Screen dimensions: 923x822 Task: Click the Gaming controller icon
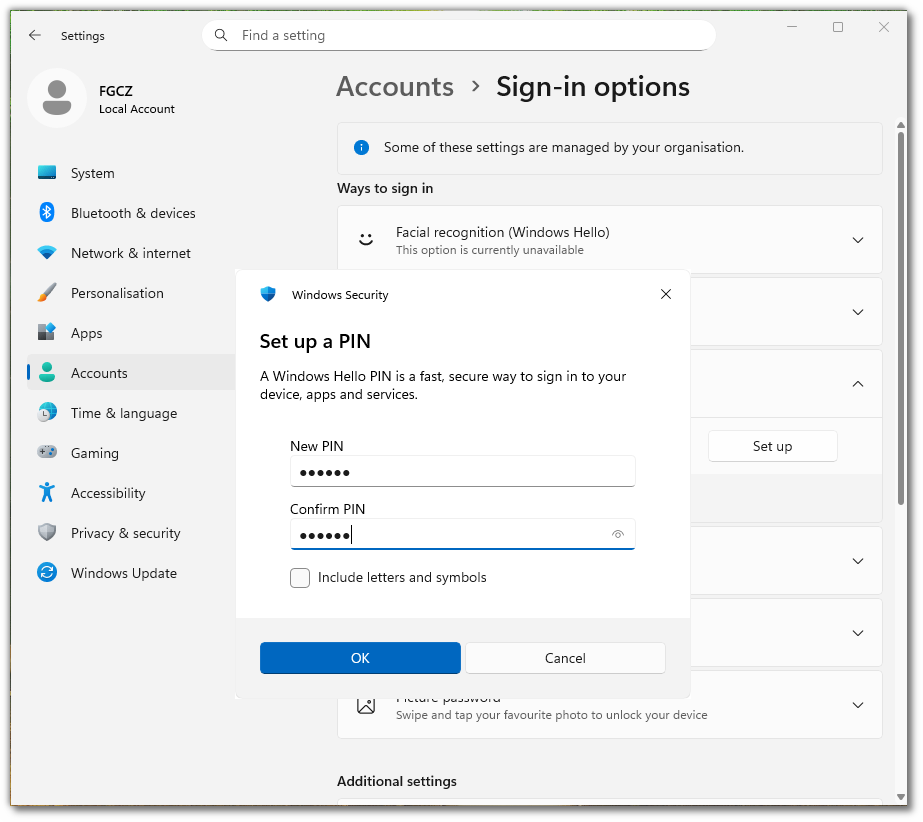coord(47,452)
